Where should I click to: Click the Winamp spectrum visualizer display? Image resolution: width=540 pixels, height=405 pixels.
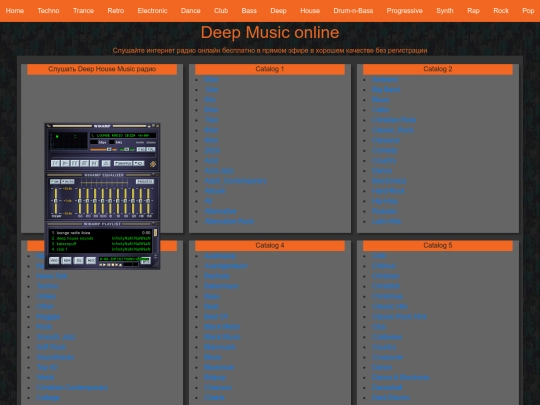click(69, 141)
